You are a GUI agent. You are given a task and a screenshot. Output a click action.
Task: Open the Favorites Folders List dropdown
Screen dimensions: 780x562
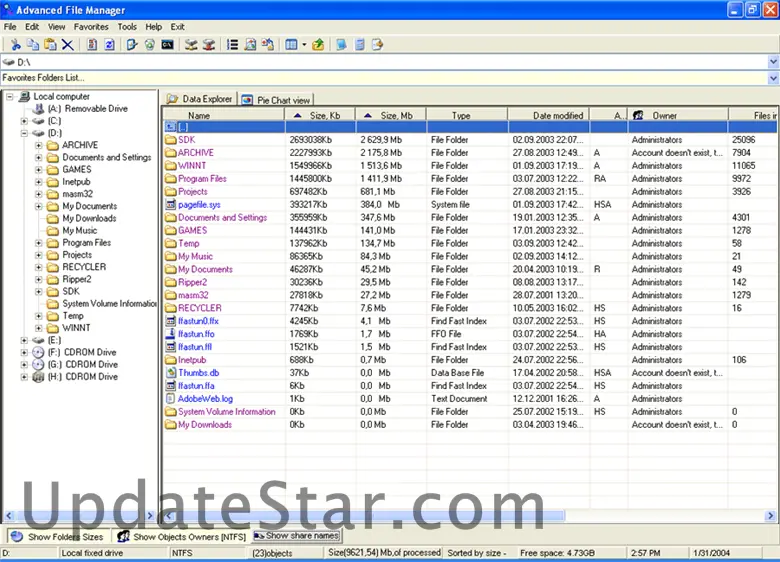point(773,77)
